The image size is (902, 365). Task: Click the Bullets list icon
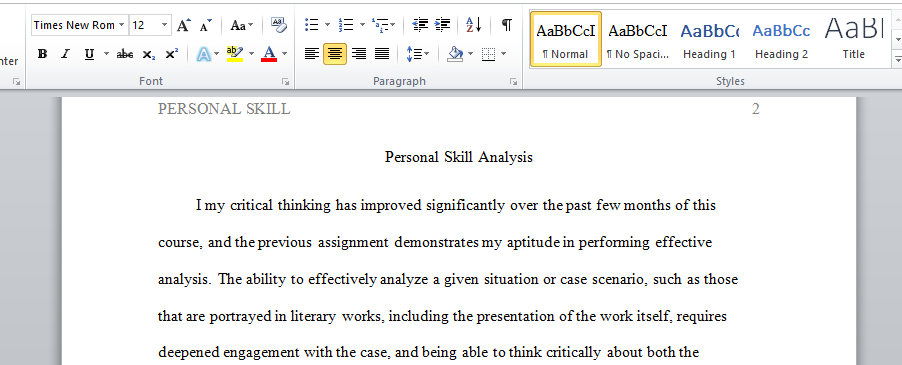[312, 25]
